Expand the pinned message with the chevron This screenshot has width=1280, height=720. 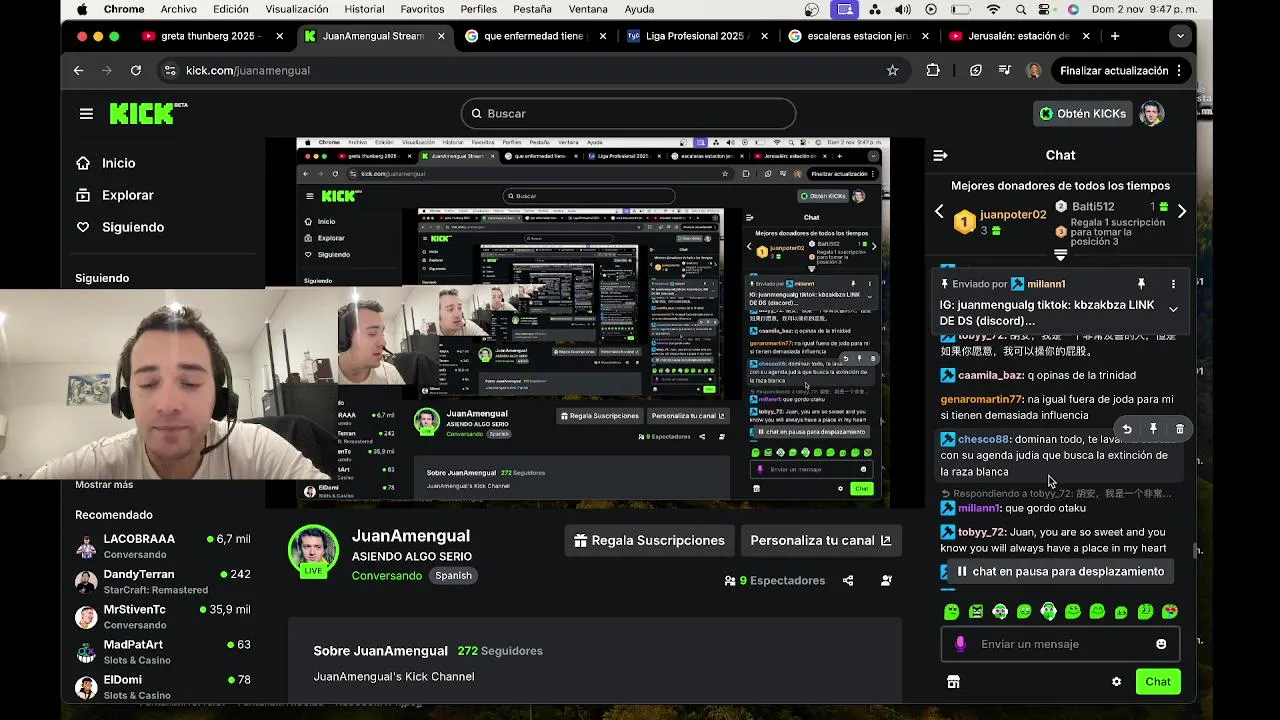click(x=1173, y=309)
